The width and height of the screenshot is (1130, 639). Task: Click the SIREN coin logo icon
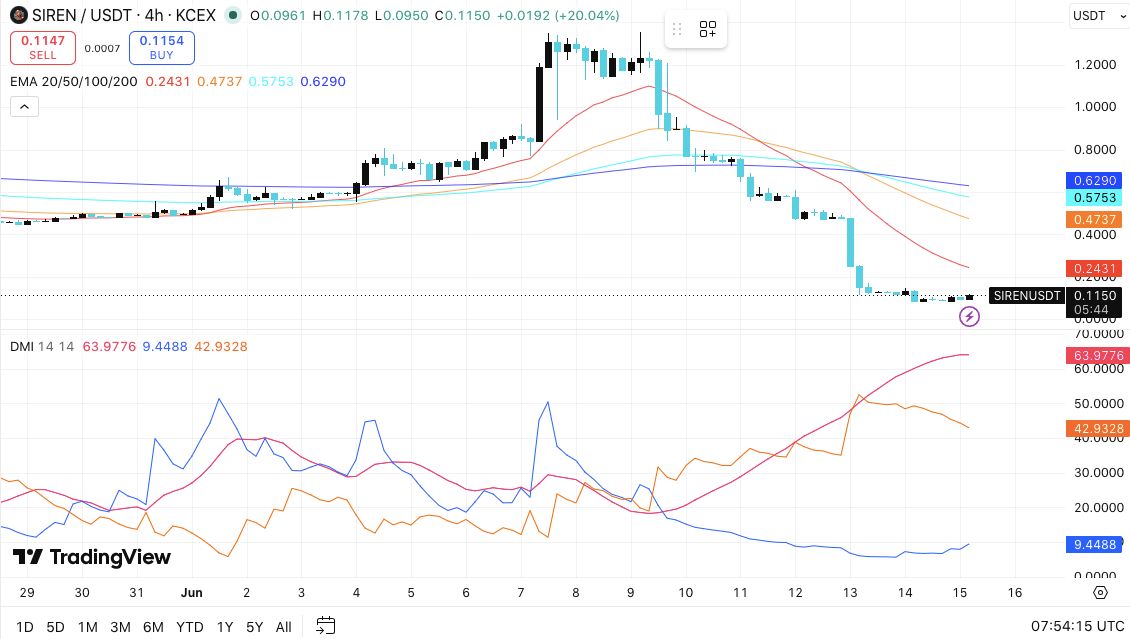[x=19, y=15]
